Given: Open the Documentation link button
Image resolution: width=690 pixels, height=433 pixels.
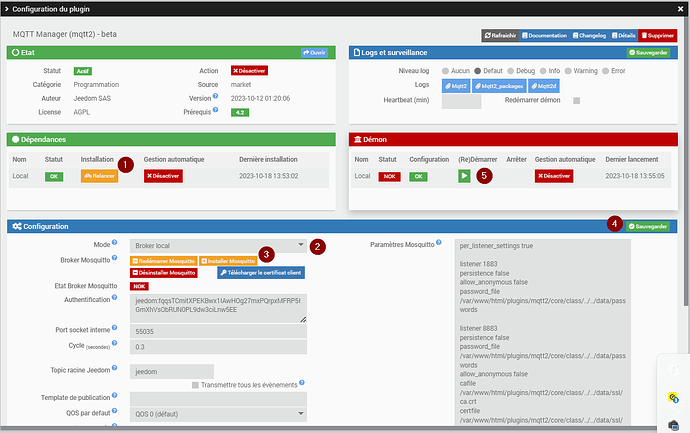Looking at the screenshot, I should coord(545,36).
